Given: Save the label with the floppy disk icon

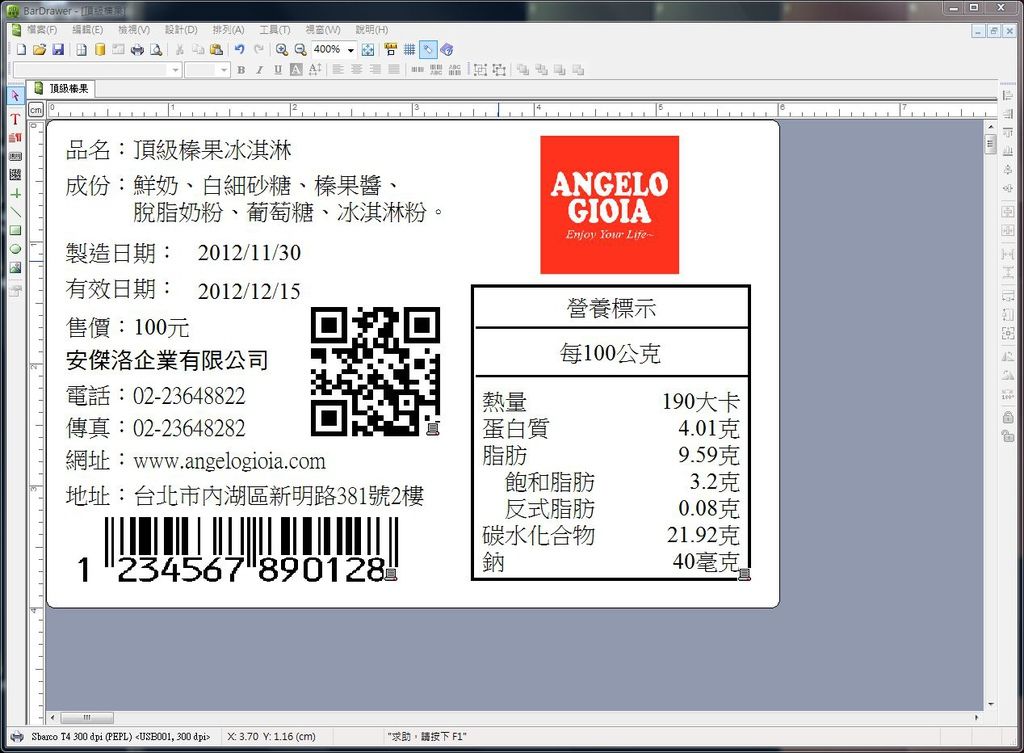Looking at the screenshot, I should [x=58, y=50].
